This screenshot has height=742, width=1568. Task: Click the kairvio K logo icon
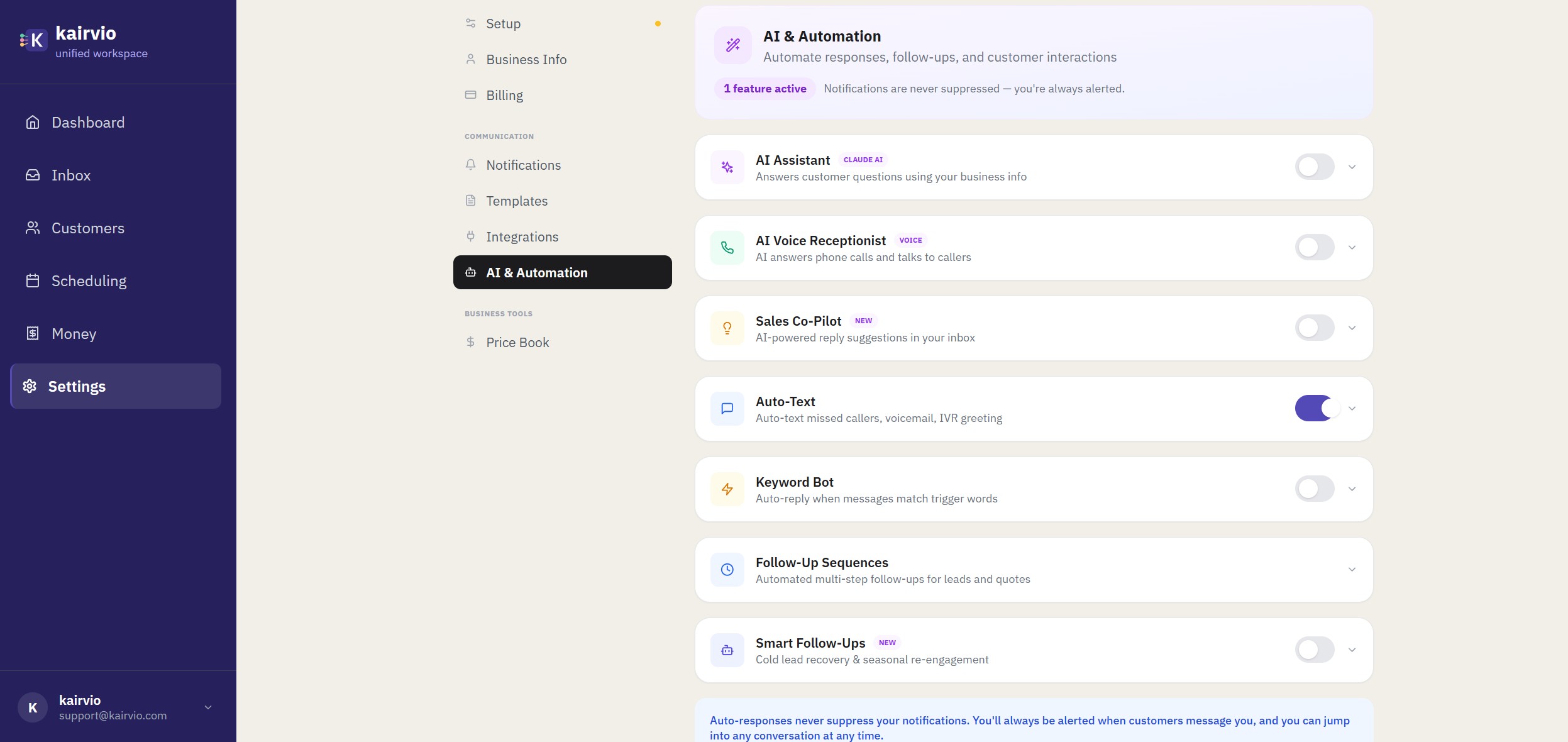[x=33, y=40]
